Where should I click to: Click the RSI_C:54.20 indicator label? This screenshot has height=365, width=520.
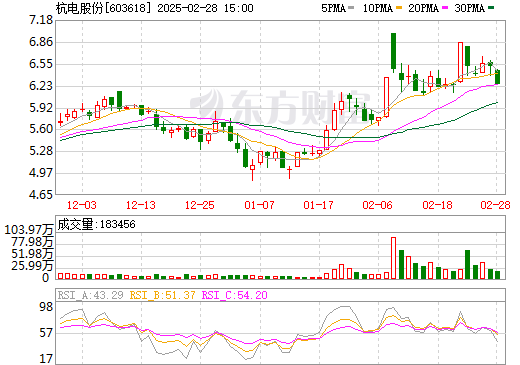point(235,295)
